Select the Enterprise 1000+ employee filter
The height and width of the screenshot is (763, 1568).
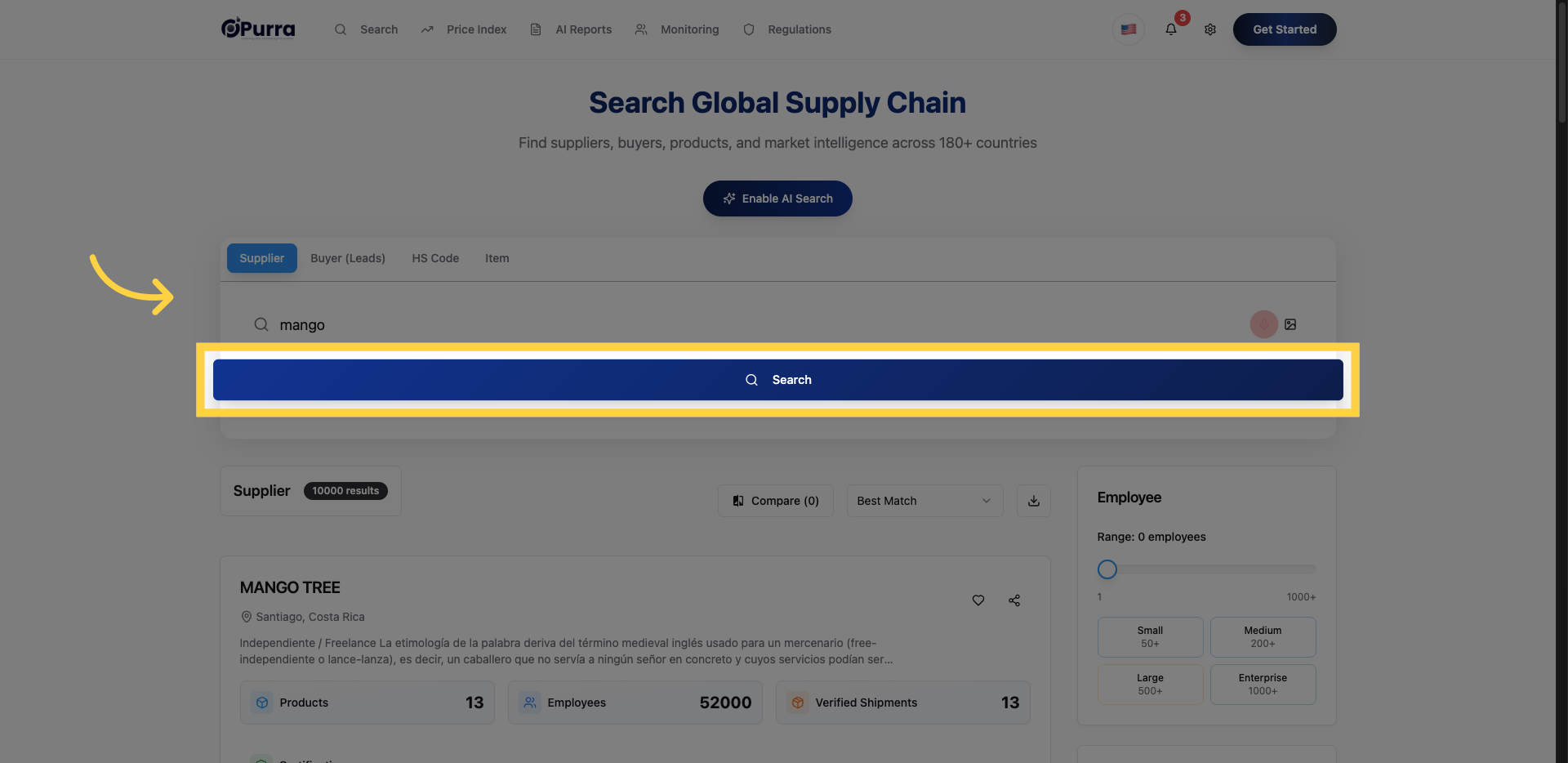click(1263, 685)
